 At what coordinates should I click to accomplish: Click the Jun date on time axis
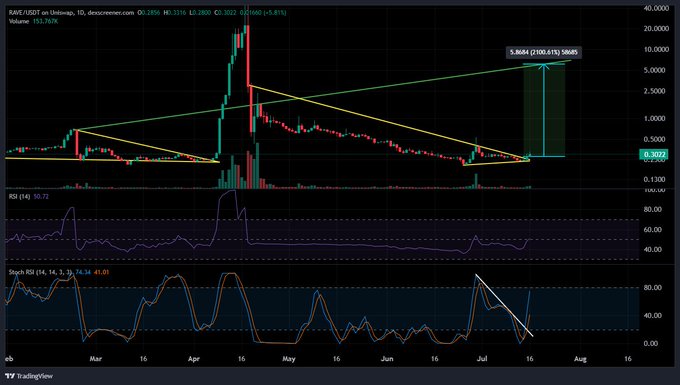[387, 359]
